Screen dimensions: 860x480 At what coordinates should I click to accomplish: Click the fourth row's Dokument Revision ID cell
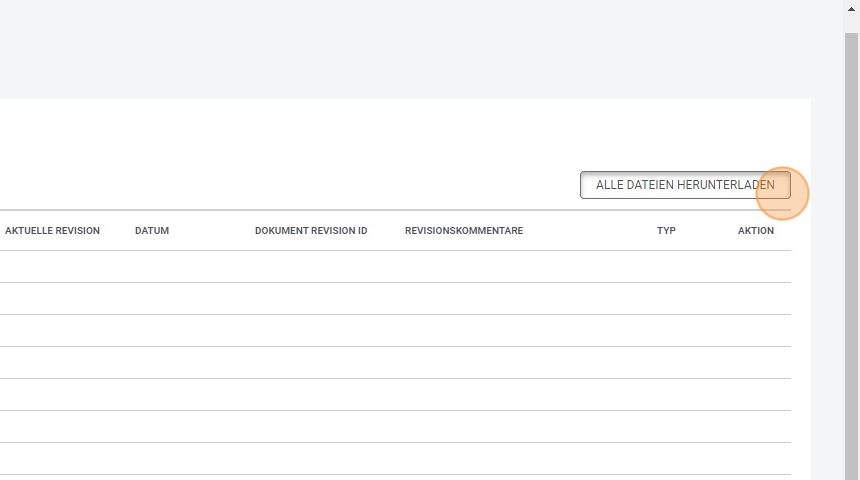pos(311,363)
